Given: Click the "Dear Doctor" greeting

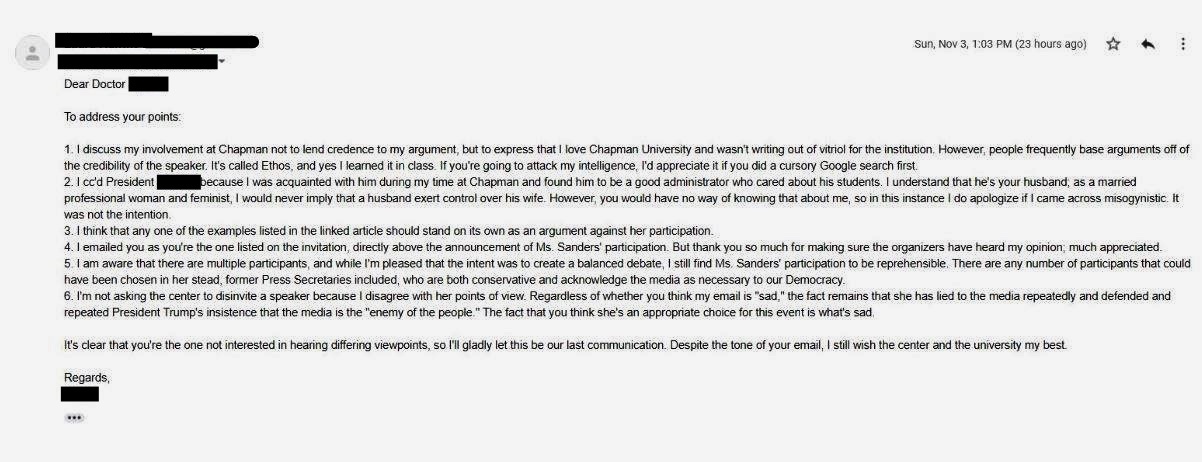Looking at the screenshot, I should point(95,84).
